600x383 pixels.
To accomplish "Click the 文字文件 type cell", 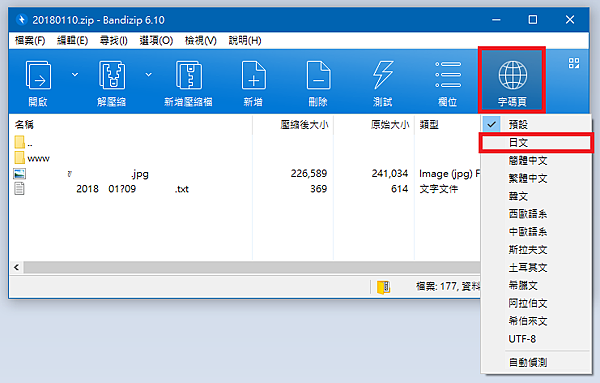I will click(439, 189).
